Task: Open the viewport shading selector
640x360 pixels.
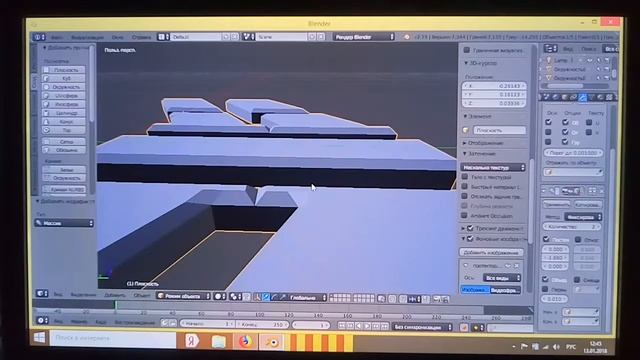Action: (x=220, y=296)
